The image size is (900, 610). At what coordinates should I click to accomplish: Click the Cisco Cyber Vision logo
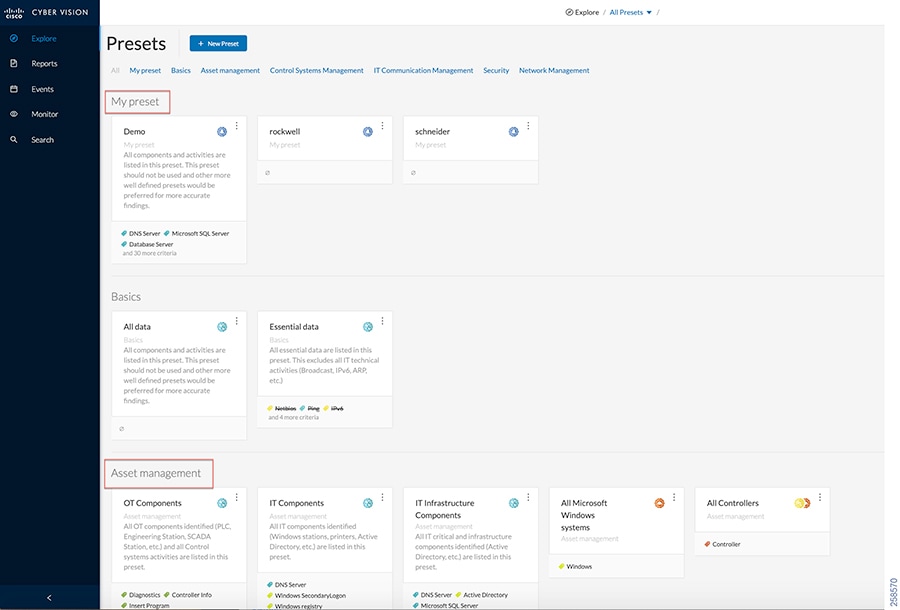tap(46, 12)
